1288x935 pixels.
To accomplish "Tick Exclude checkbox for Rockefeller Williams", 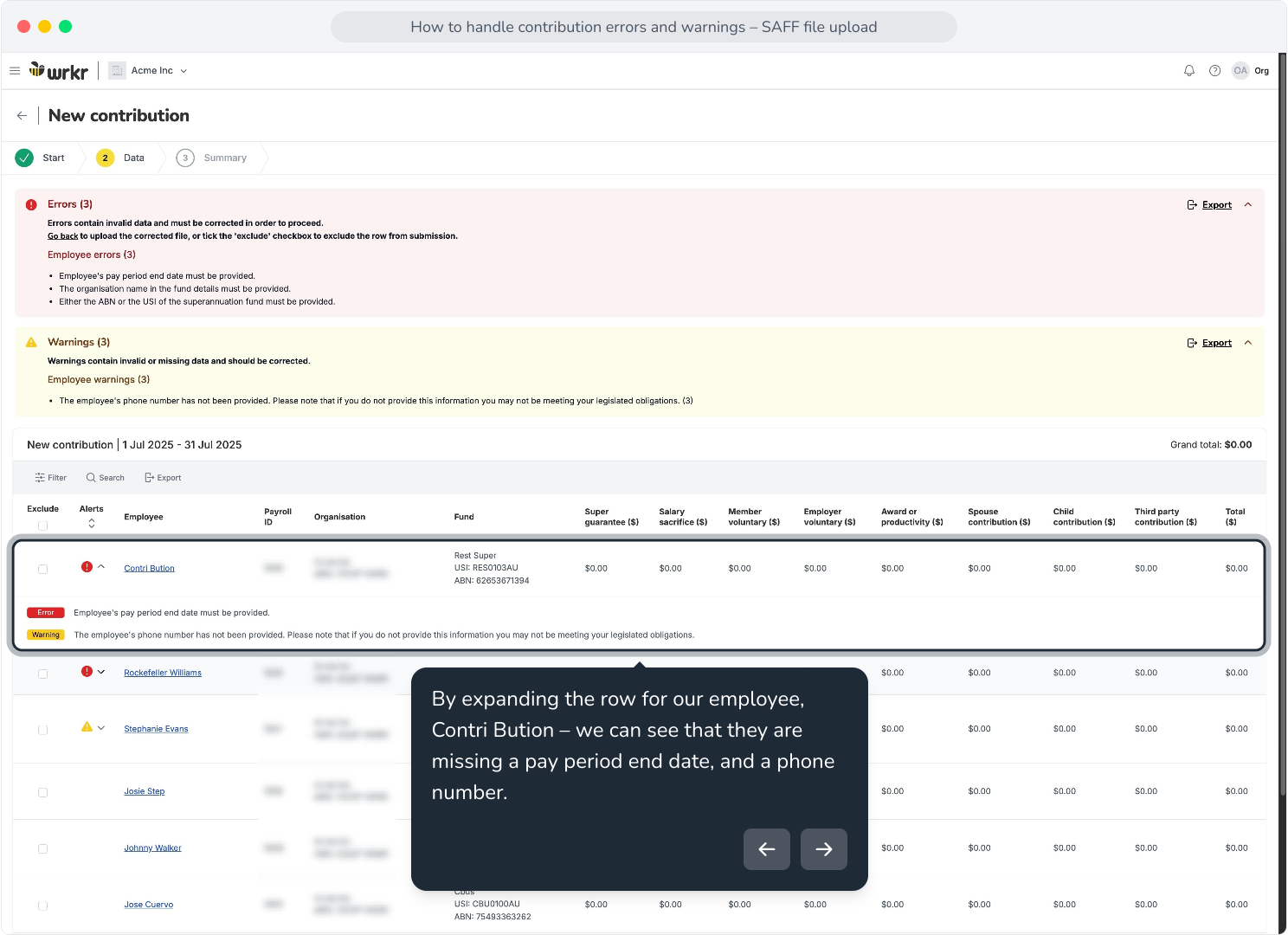I will coord(42,674).
